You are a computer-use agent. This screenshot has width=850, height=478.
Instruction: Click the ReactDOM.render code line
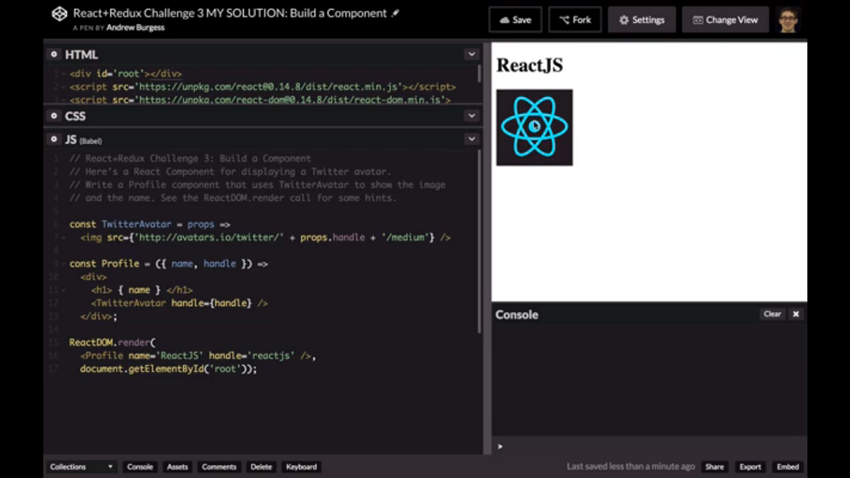pyautogui.click(x=112, y=342)
